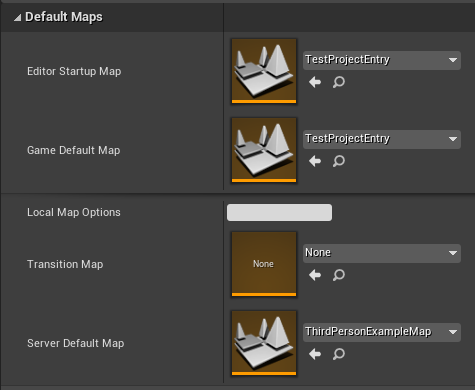Use selected asset for Game Default Map
Screen dimensions: 475x390
pyautogui.click(x=315, y=161)
